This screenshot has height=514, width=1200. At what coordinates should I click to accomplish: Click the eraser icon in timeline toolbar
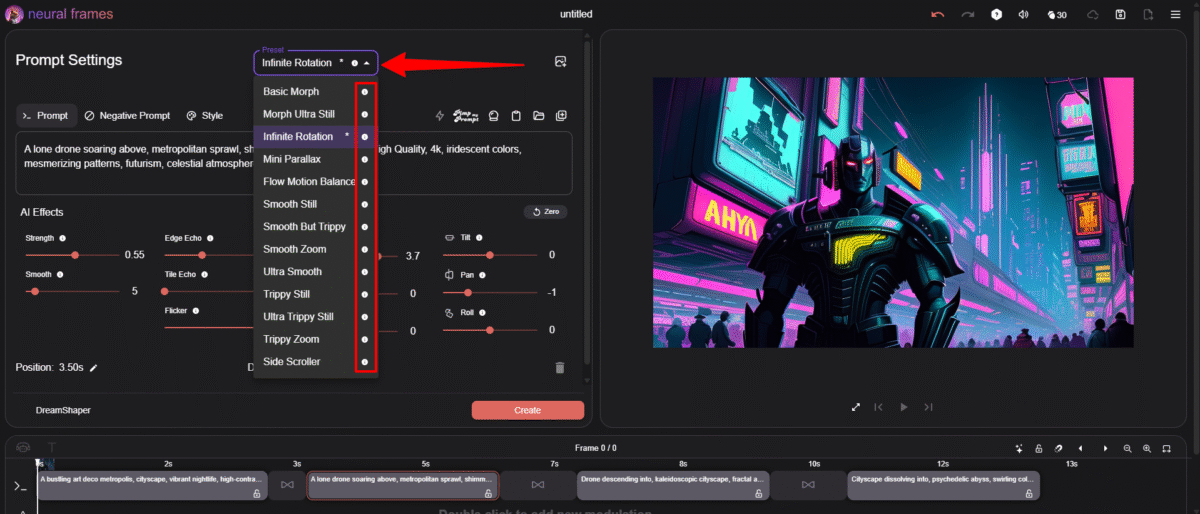point(1059,448)
